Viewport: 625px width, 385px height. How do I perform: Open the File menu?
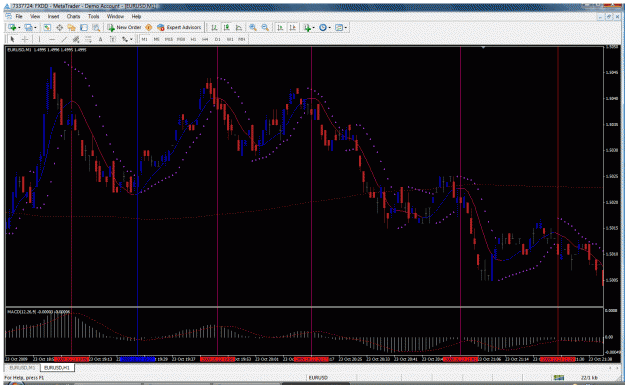click(x=19, y=16)
